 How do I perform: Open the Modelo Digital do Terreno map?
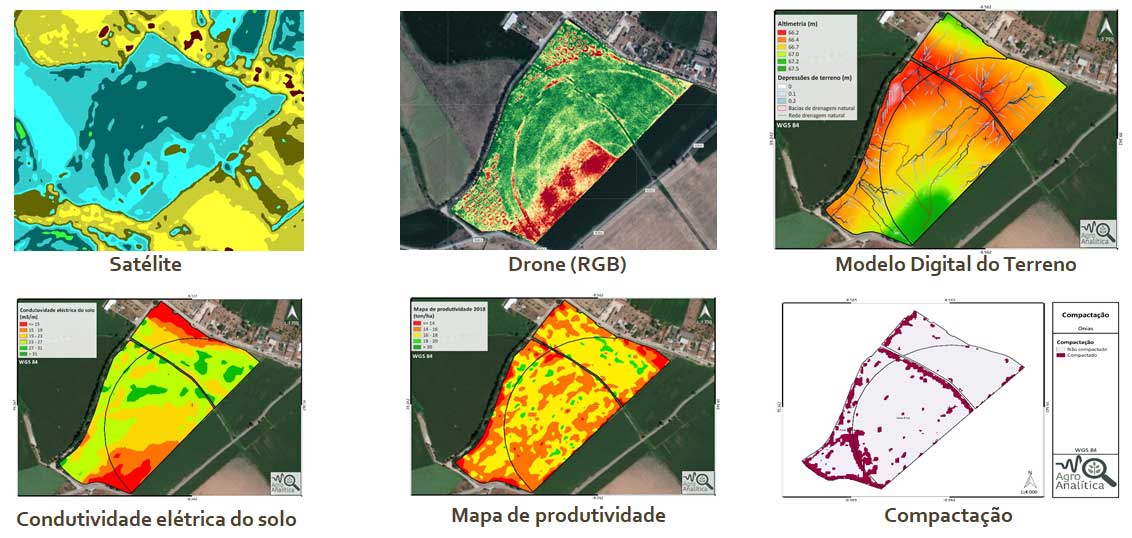tap(946, 130)
